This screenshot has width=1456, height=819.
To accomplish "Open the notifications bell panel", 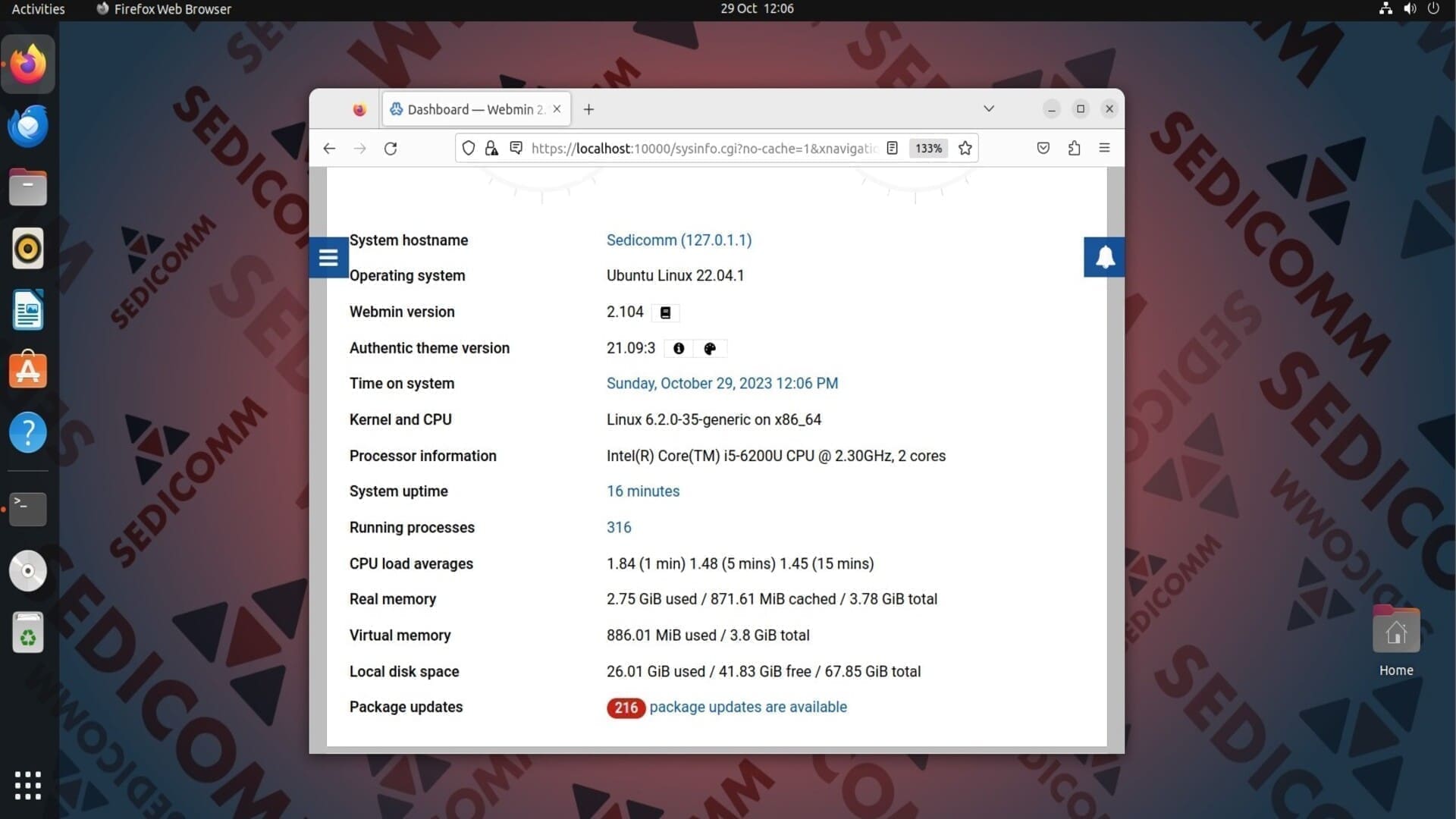I will point(1105,257).
